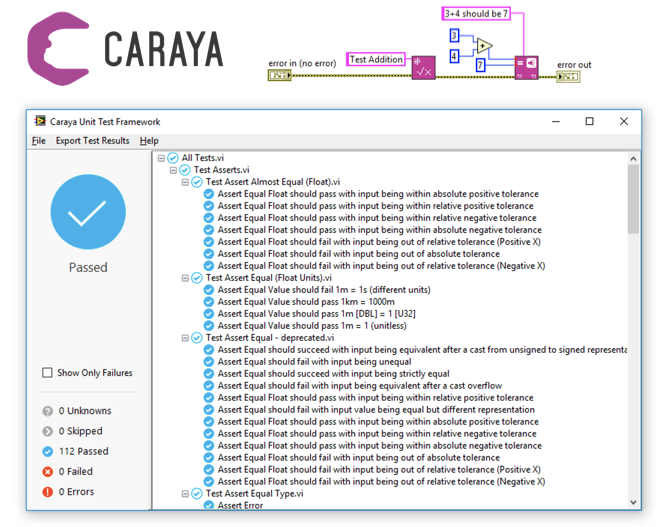Select 'Assert Equal should fail ... after a cast overflow'
This screenshot has height=527, width=666.
[x=360, y=386]
